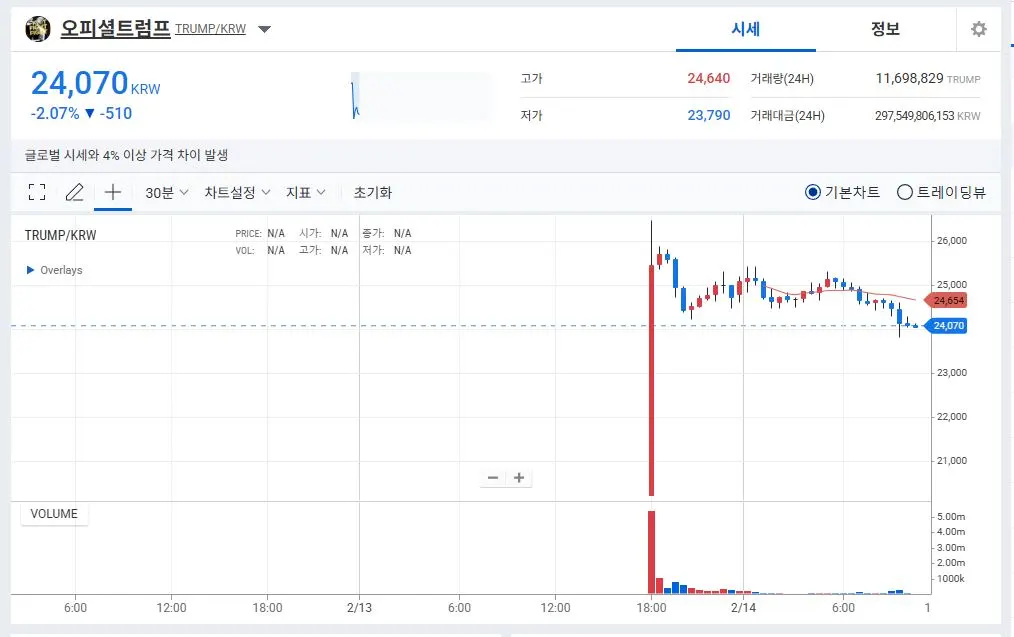Select the drawing pencil tool
Image resolution: width=1014 pixels, height=637 pixels.
74,191
